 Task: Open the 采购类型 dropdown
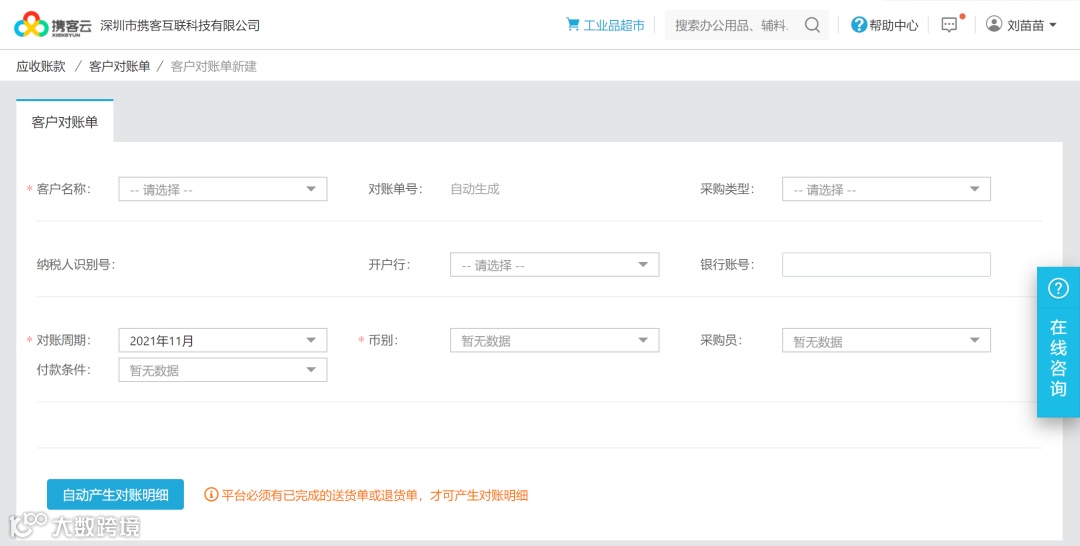click(886, 189)
